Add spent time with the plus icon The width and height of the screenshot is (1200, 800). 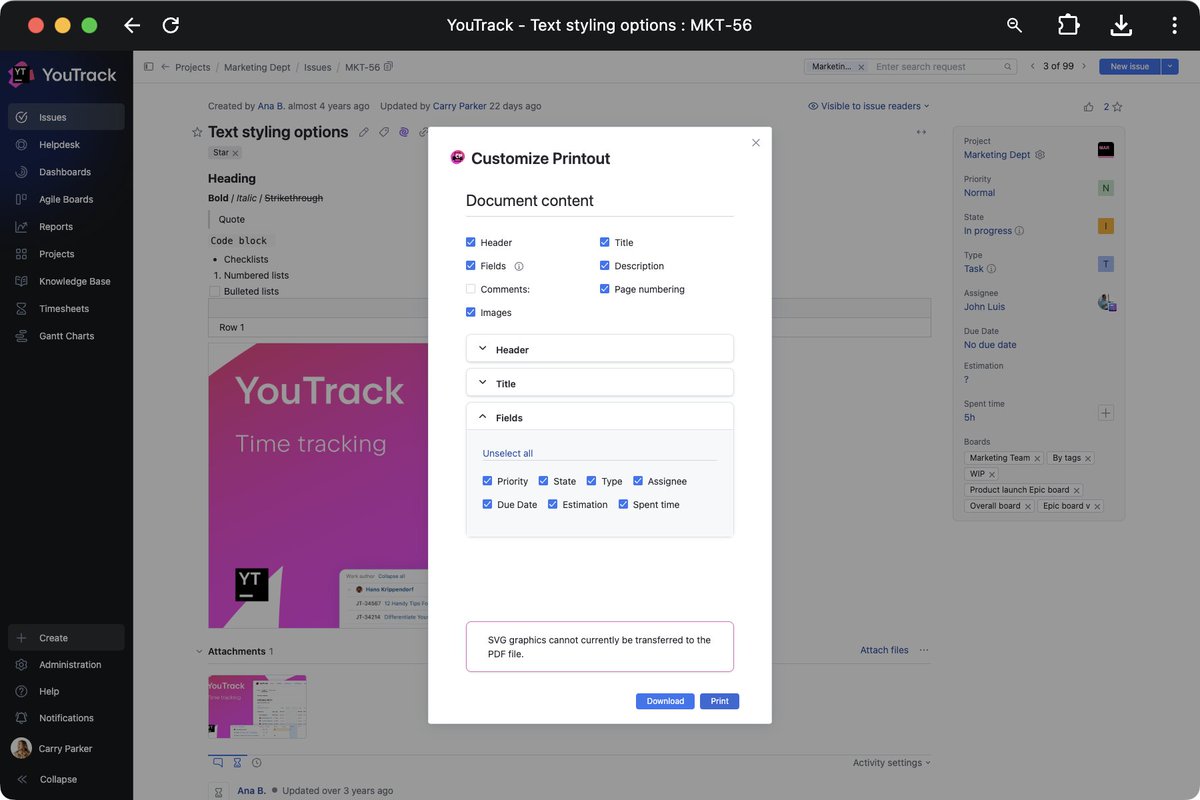1106,412
